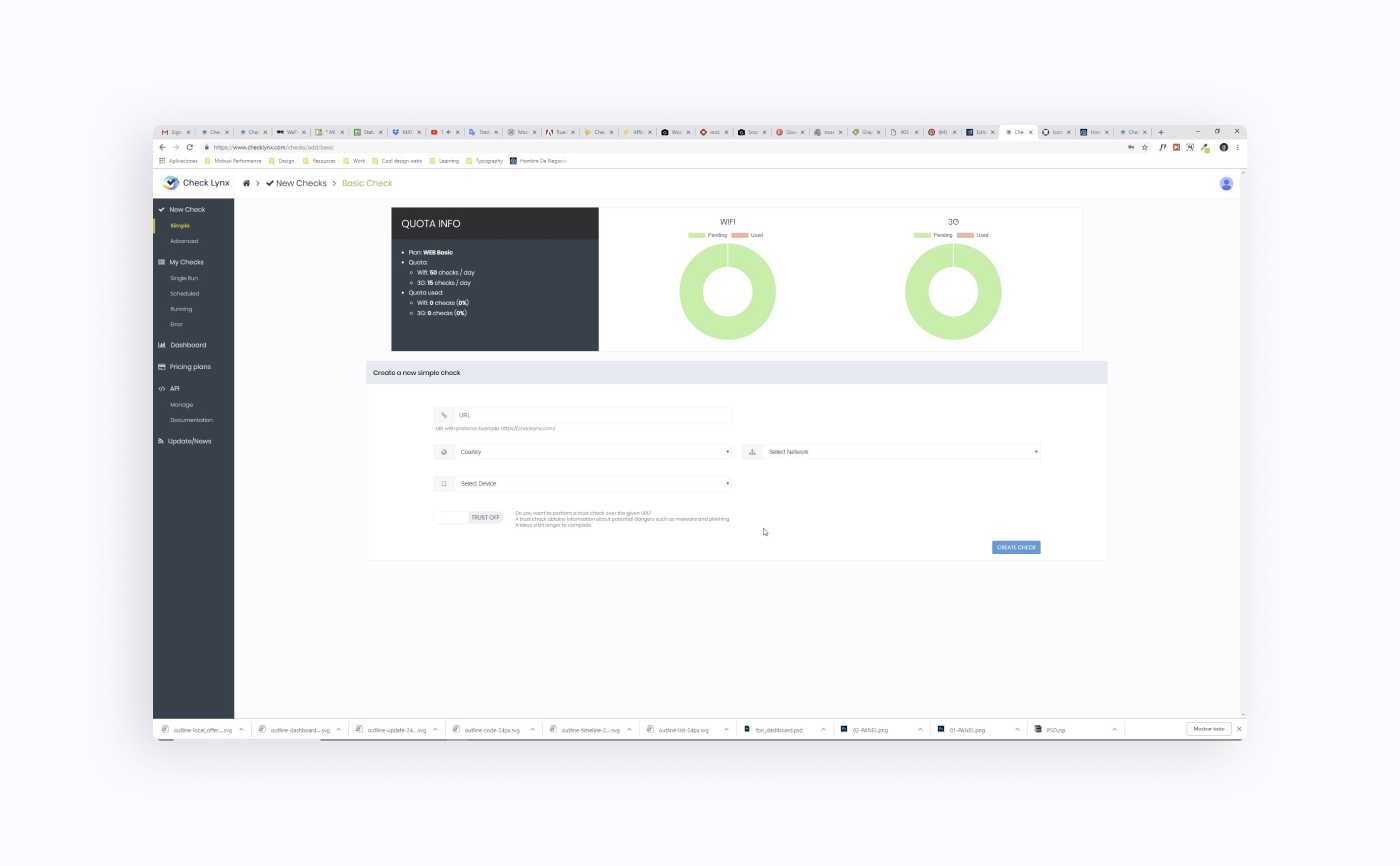Open the Design bookmarks folder
Image resolution: width=1400 pixels, height=866 pixels.
282,160
